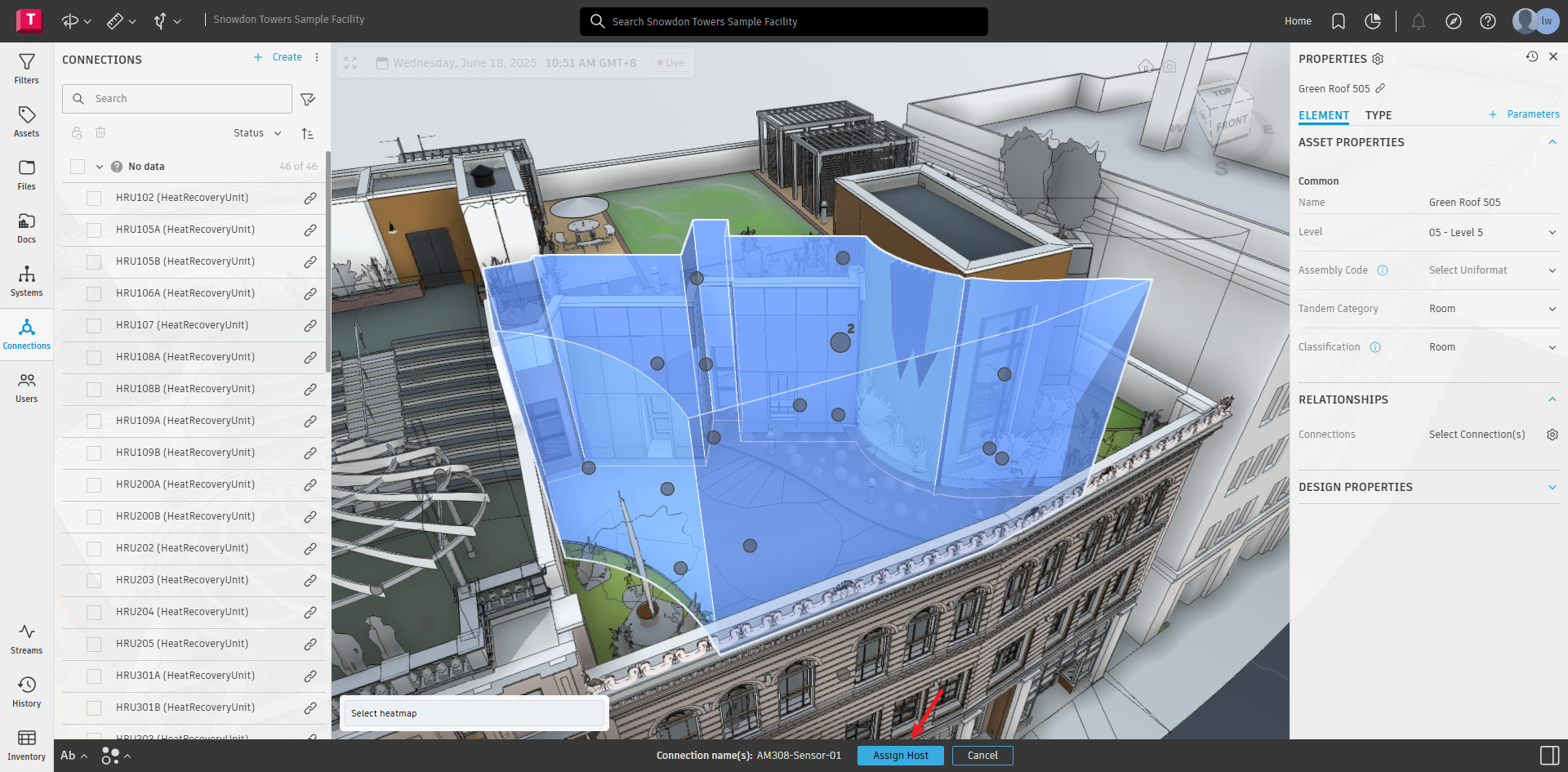Open the Inventory panel

pyautogui.click(x=26, y=745)
